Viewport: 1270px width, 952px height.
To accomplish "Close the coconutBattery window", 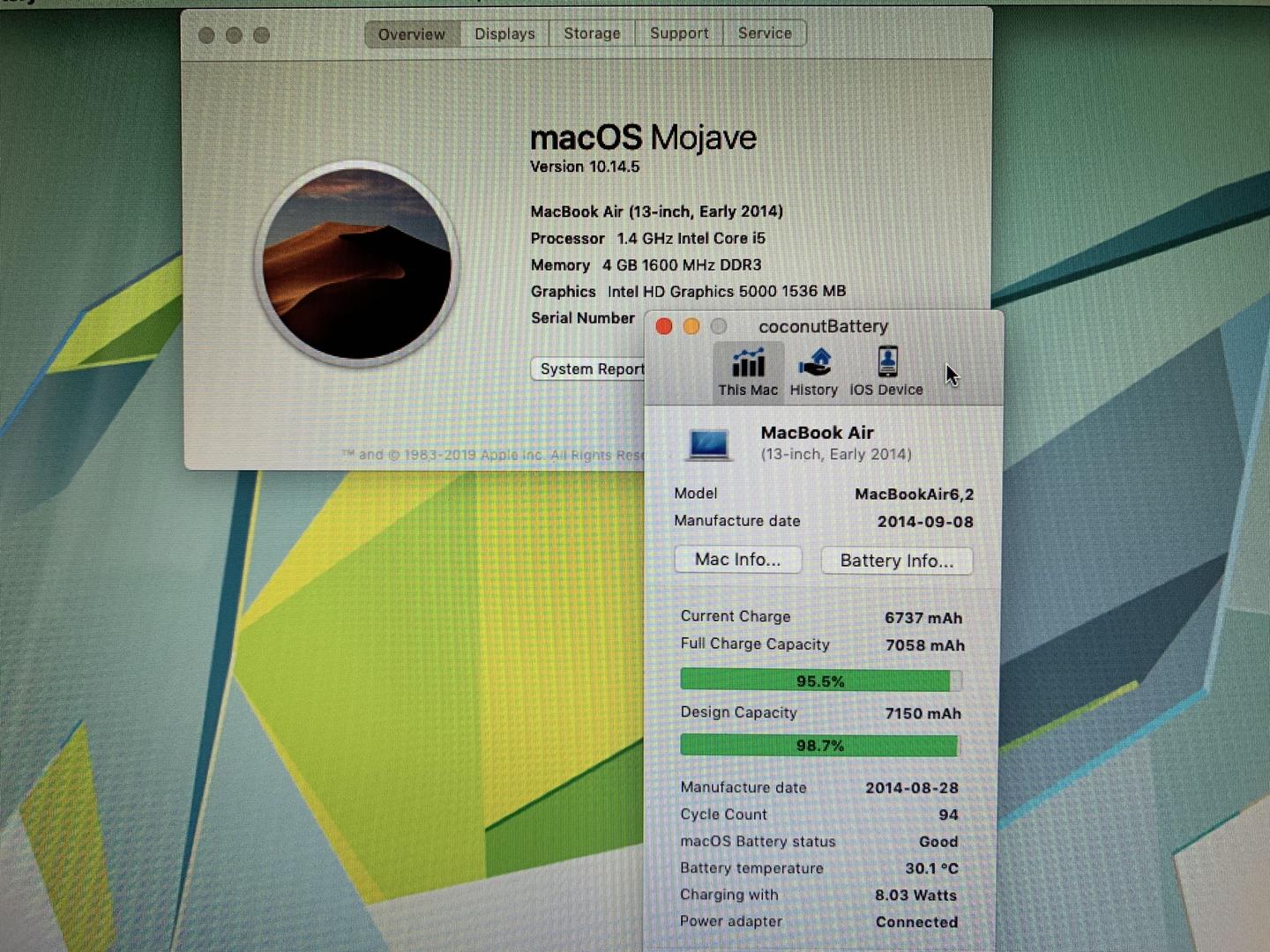I will 664,327.
